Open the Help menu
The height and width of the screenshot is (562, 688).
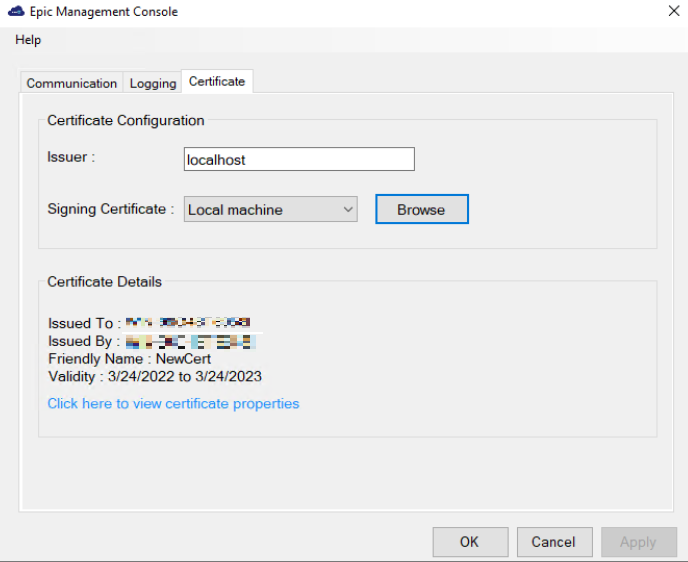(28, 40)
